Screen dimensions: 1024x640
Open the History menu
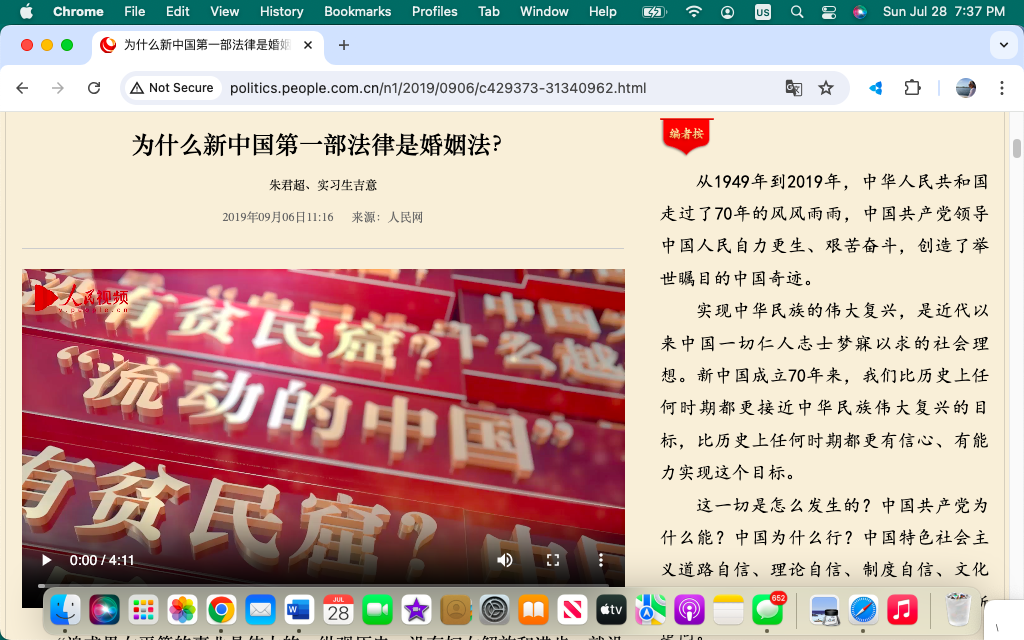tap(281, 11)
